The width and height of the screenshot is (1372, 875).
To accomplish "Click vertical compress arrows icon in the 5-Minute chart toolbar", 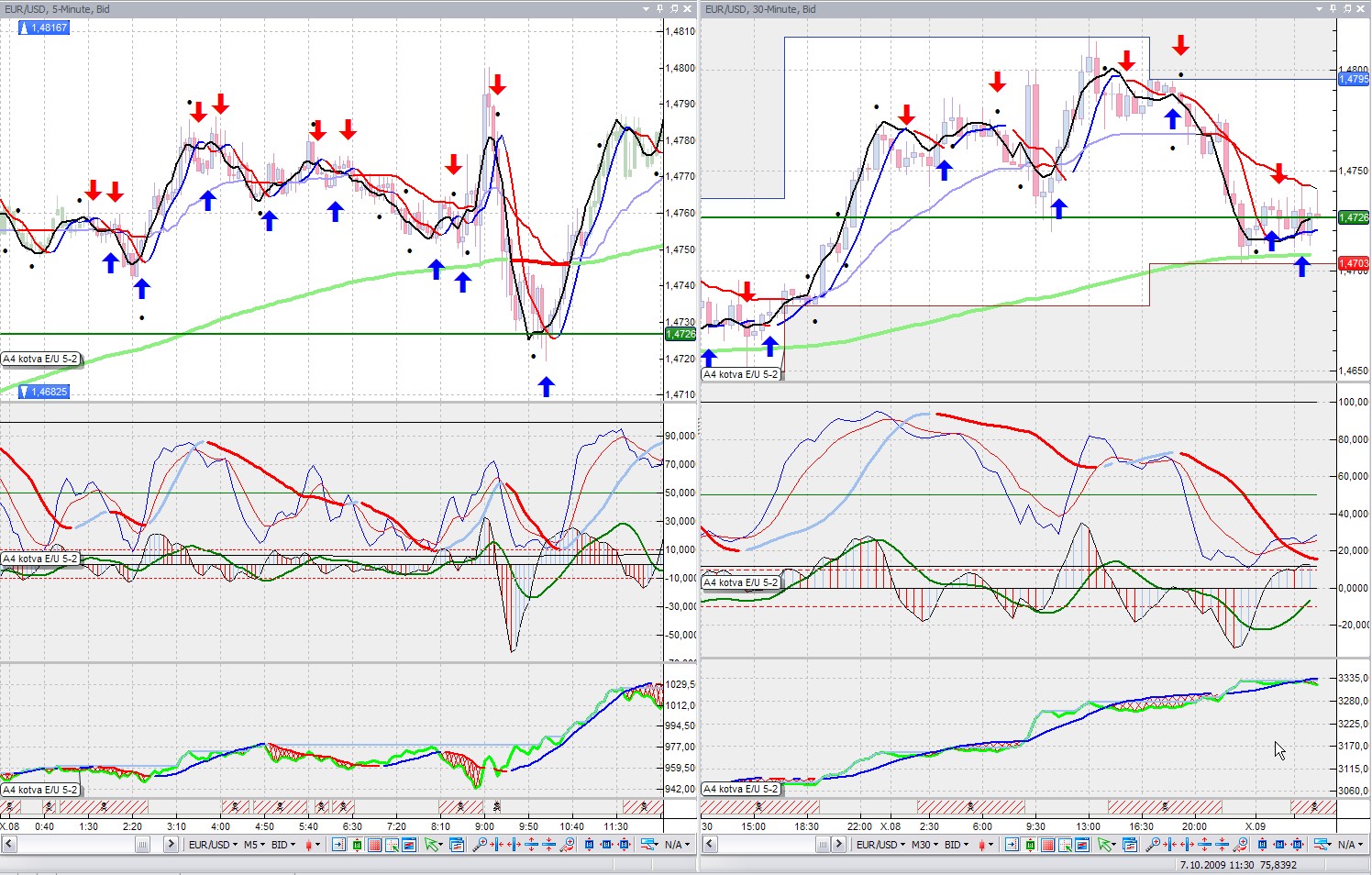I will pos(549,845).
